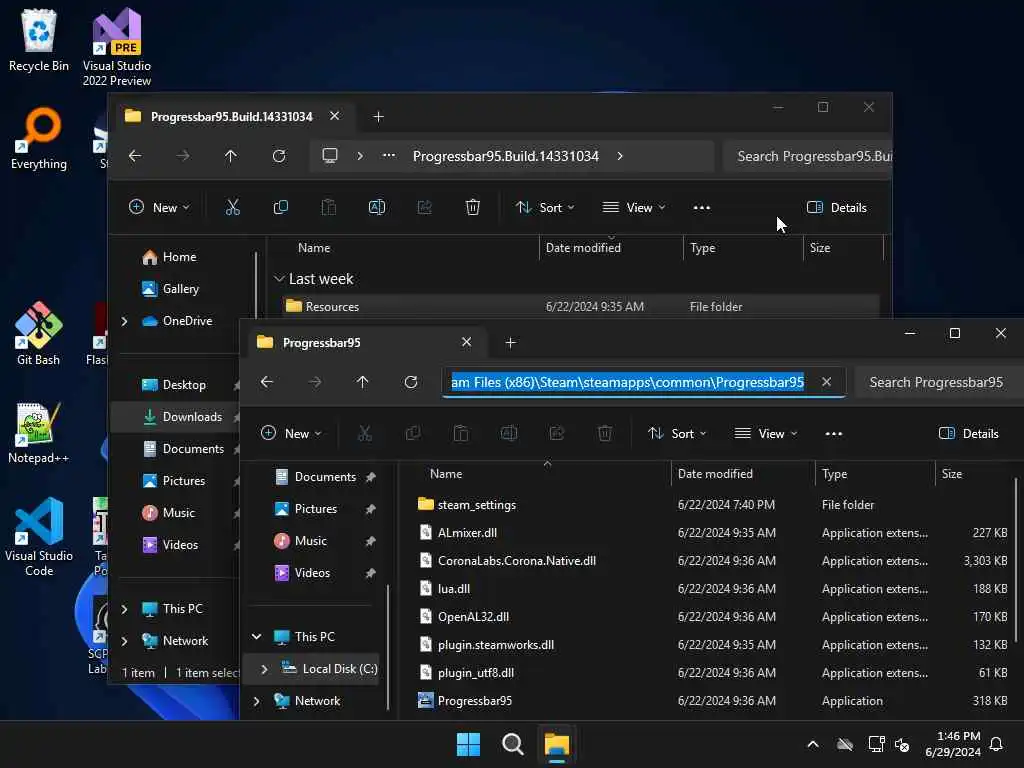The height and width of the screenshot is (768, 1024).
Task: Refresh the front Progressbar95 window
Action: point(411,382)
